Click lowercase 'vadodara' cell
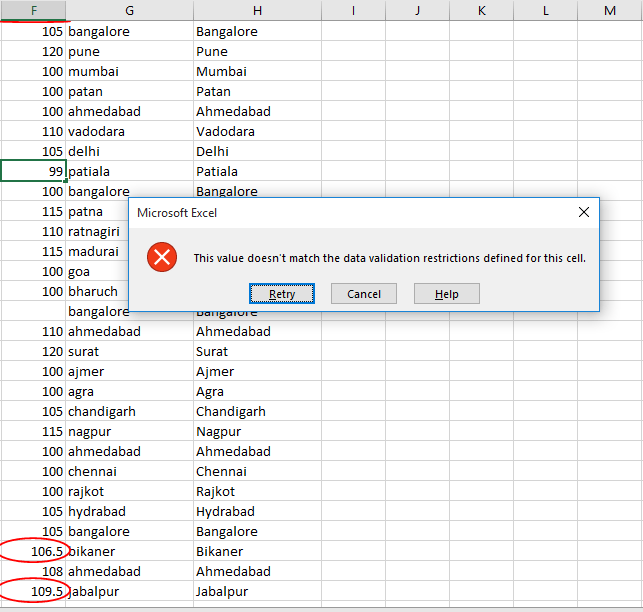This screenshot has width=643, height=612. (129, 131)
